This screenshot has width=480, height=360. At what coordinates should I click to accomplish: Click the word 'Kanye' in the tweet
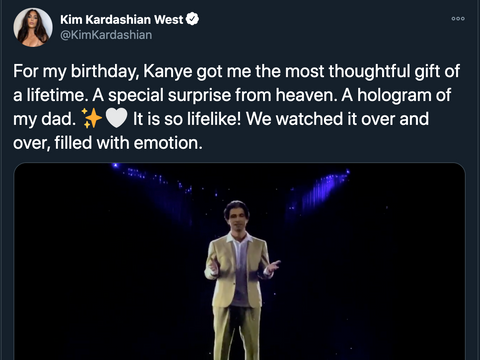point(168,72)
